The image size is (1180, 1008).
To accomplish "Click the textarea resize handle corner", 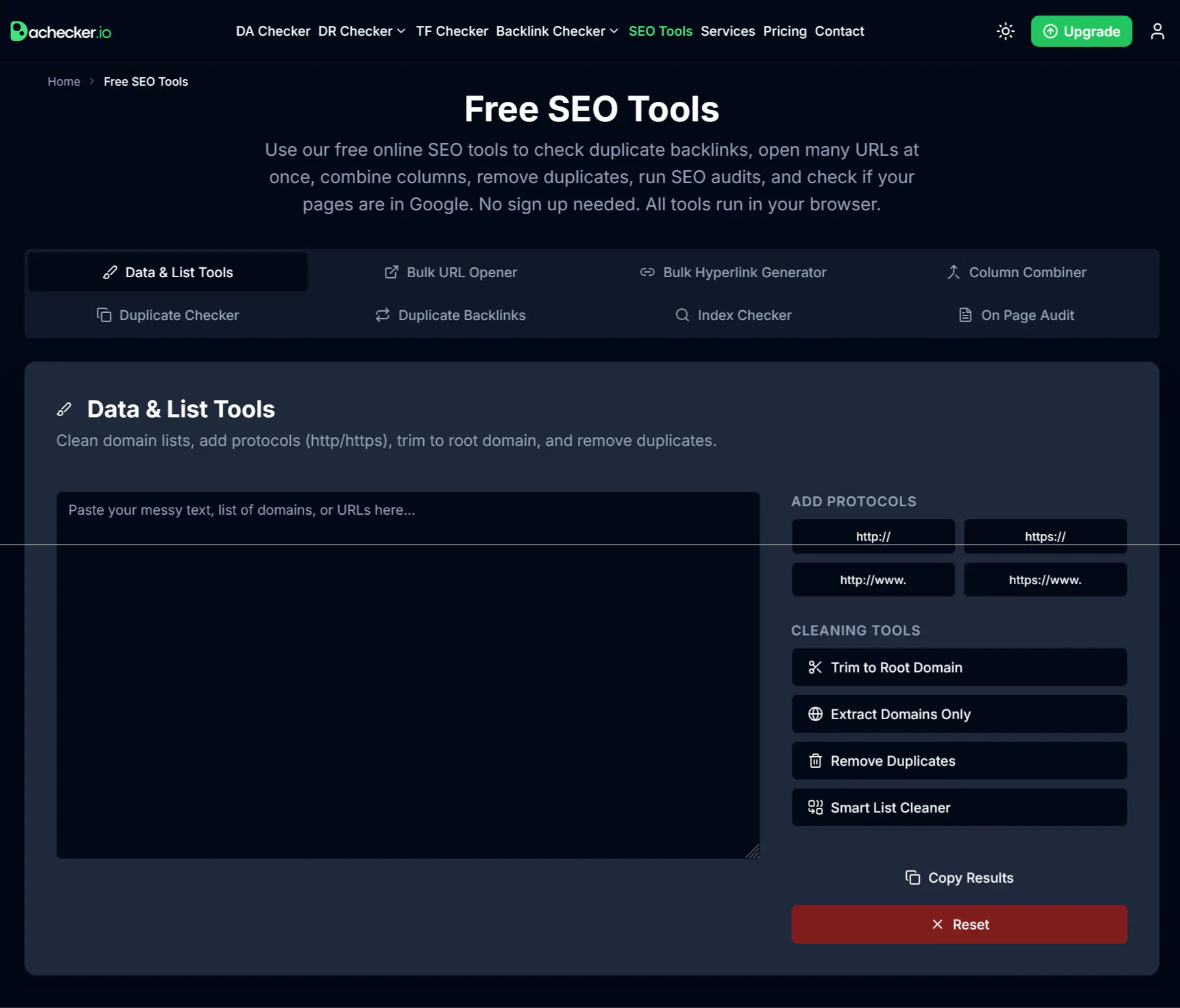I will tap(753, 852).
